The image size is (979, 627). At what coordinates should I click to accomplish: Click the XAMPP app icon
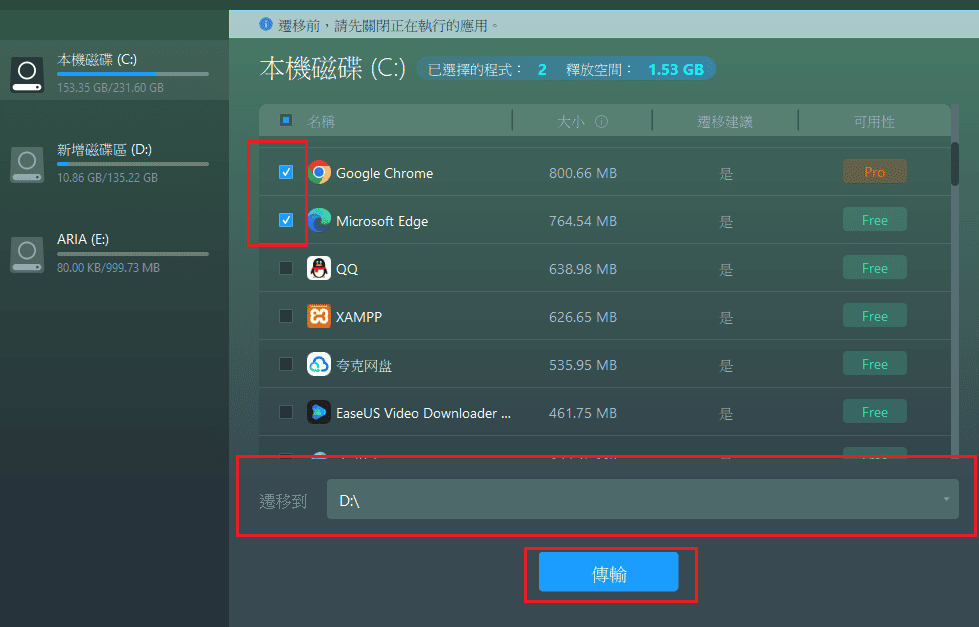(320, 316)
